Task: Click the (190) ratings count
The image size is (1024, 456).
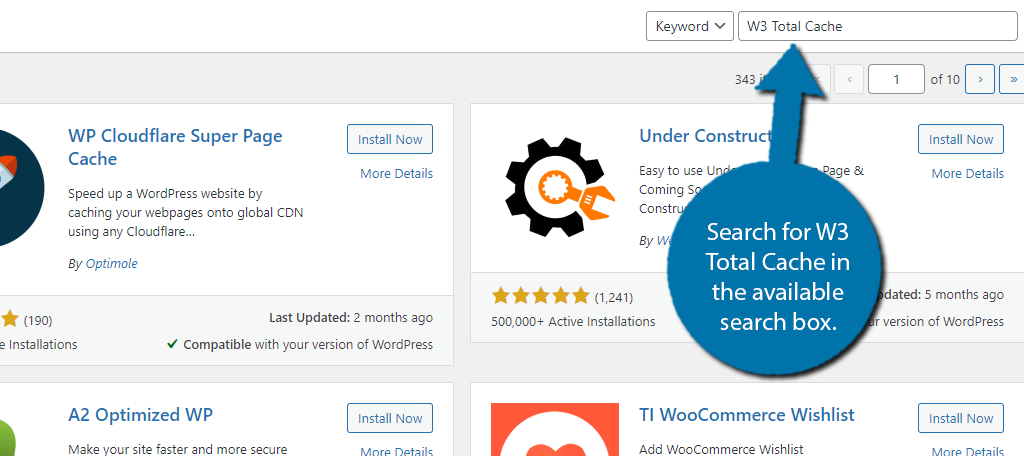Action: (x=38, y=320)
